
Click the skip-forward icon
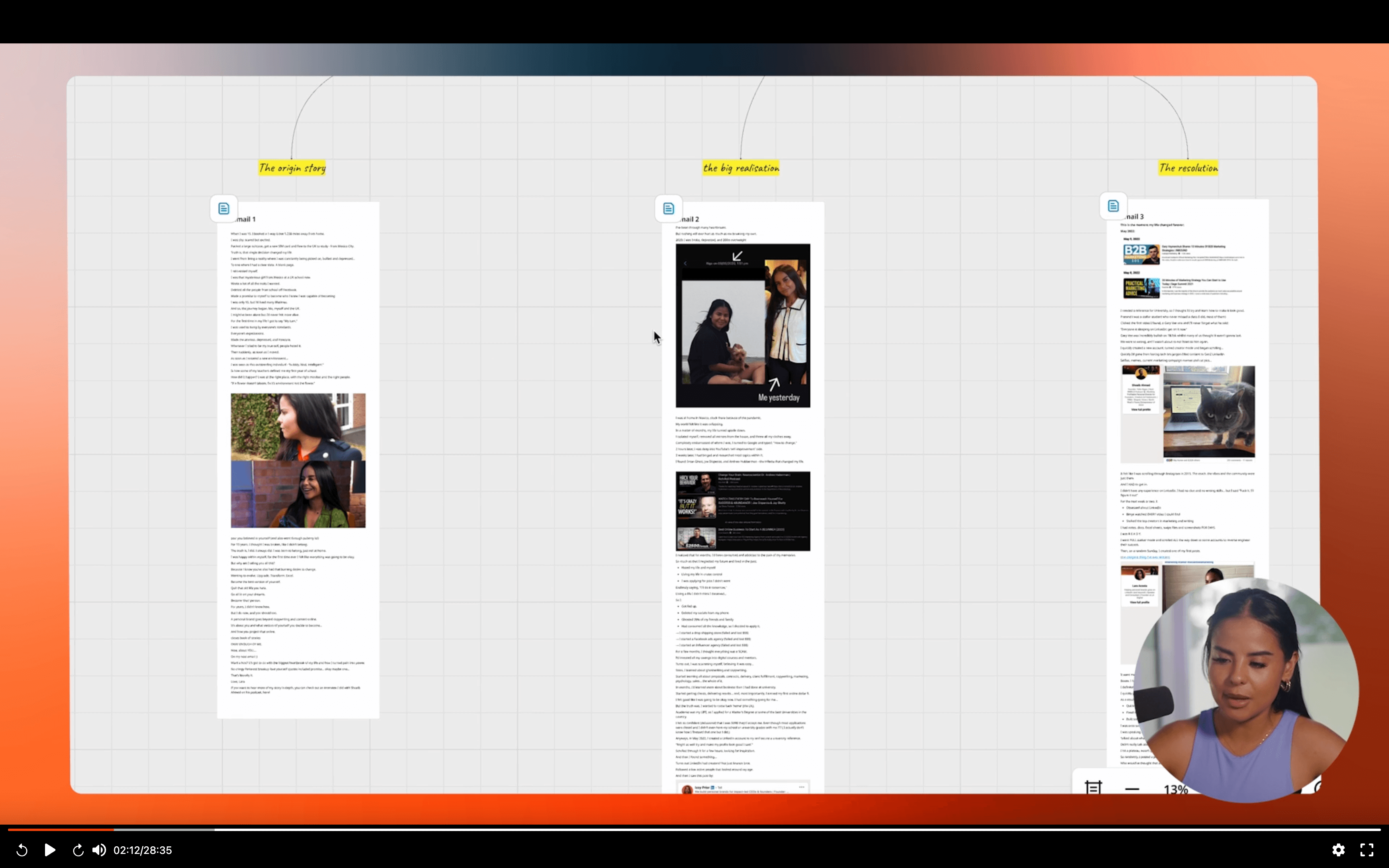[x=78, y=850]
